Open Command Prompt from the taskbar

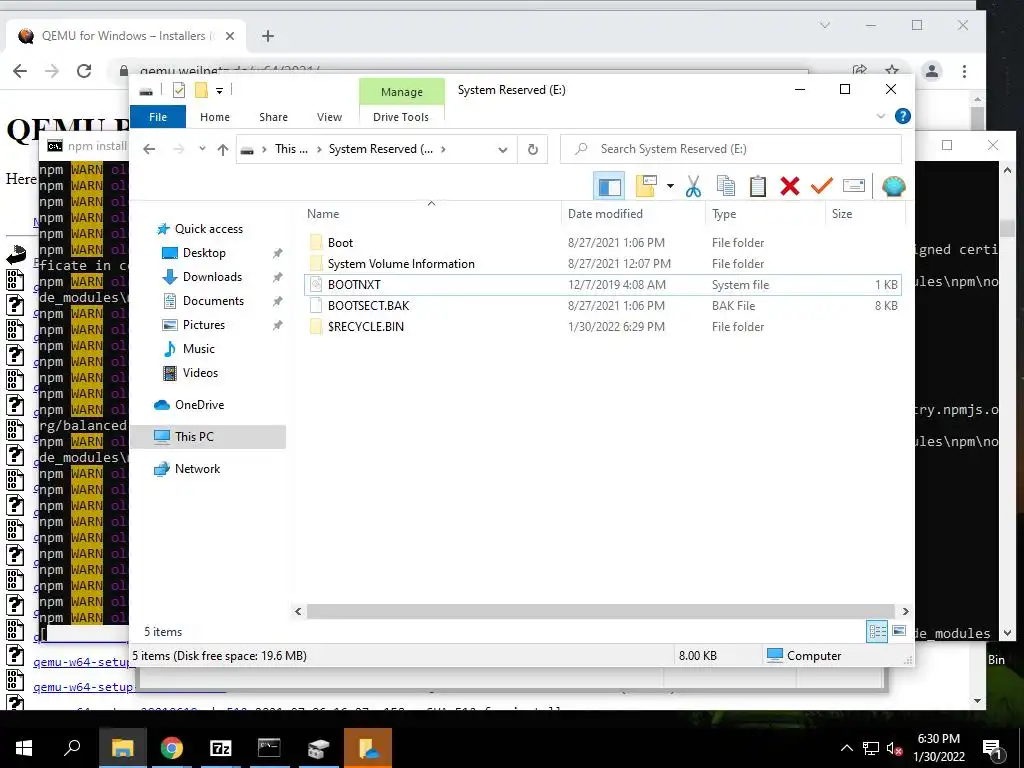269,748
